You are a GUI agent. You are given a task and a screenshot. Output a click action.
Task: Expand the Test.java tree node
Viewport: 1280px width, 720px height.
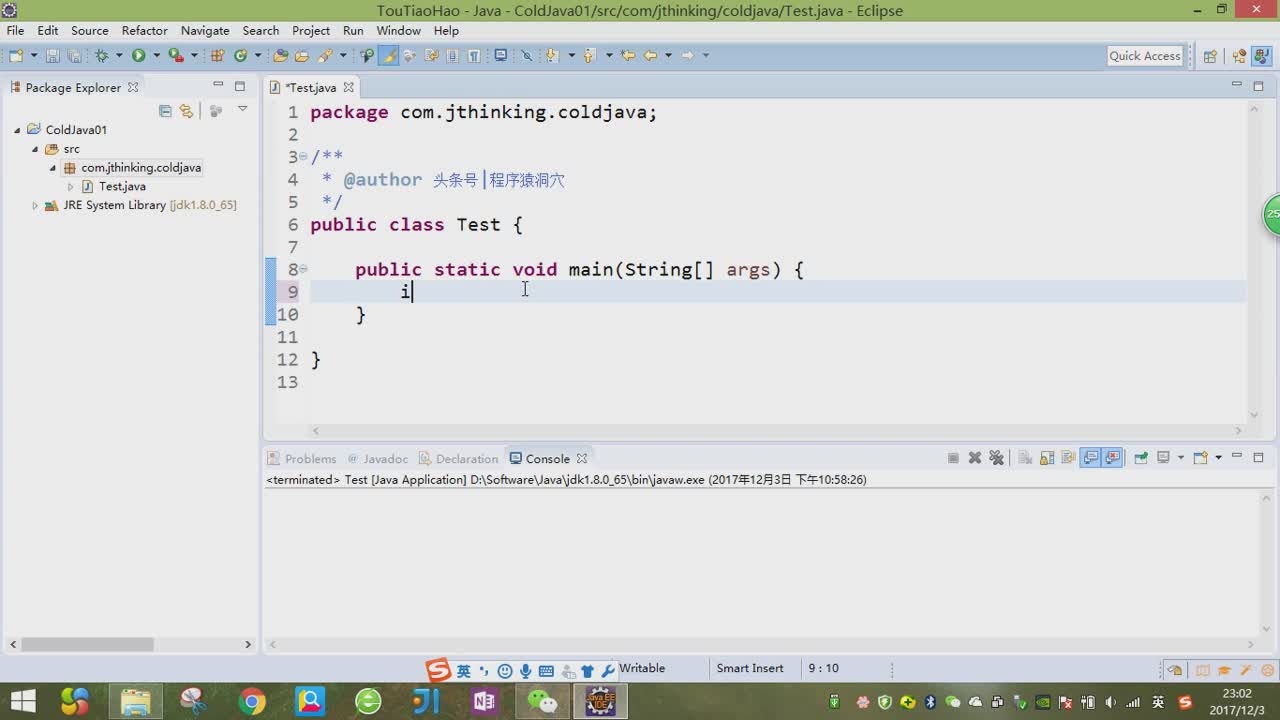tap(71, 186)
